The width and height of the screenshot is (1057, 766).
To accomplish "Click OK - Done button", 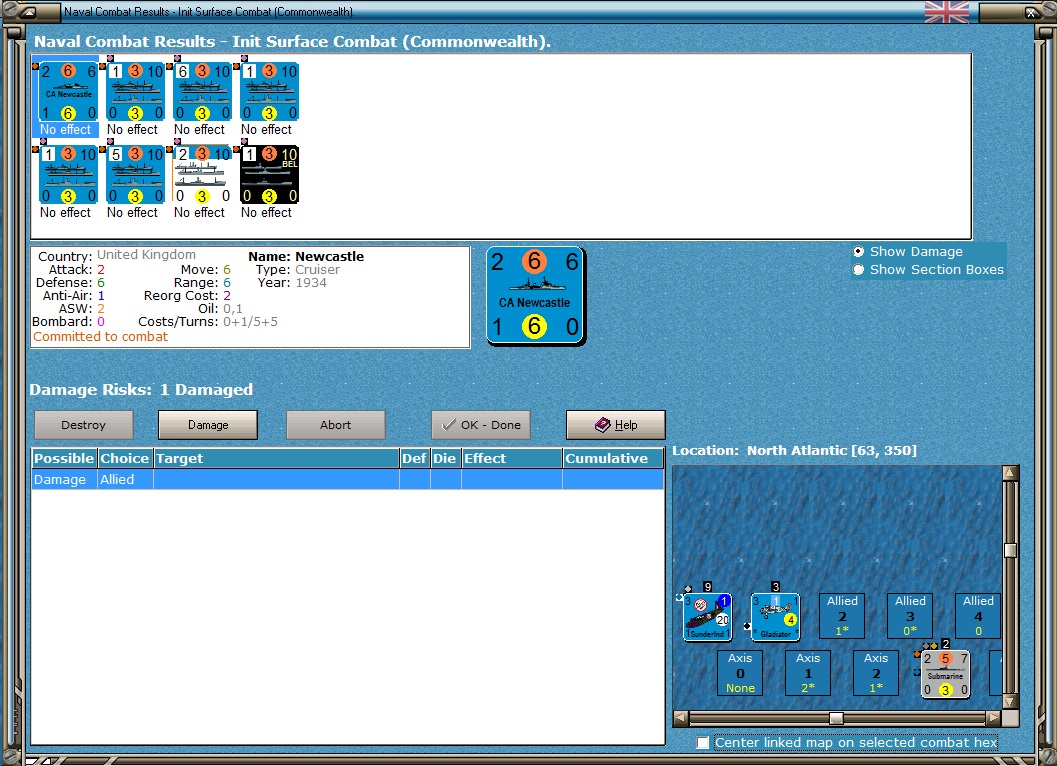I will 481,425.
